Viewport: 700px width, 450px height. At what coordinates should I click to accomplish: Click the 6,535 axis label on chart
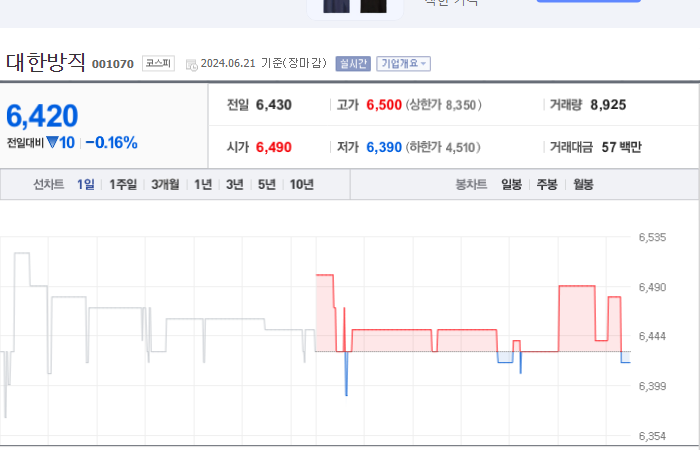click(x=652, y=238)
